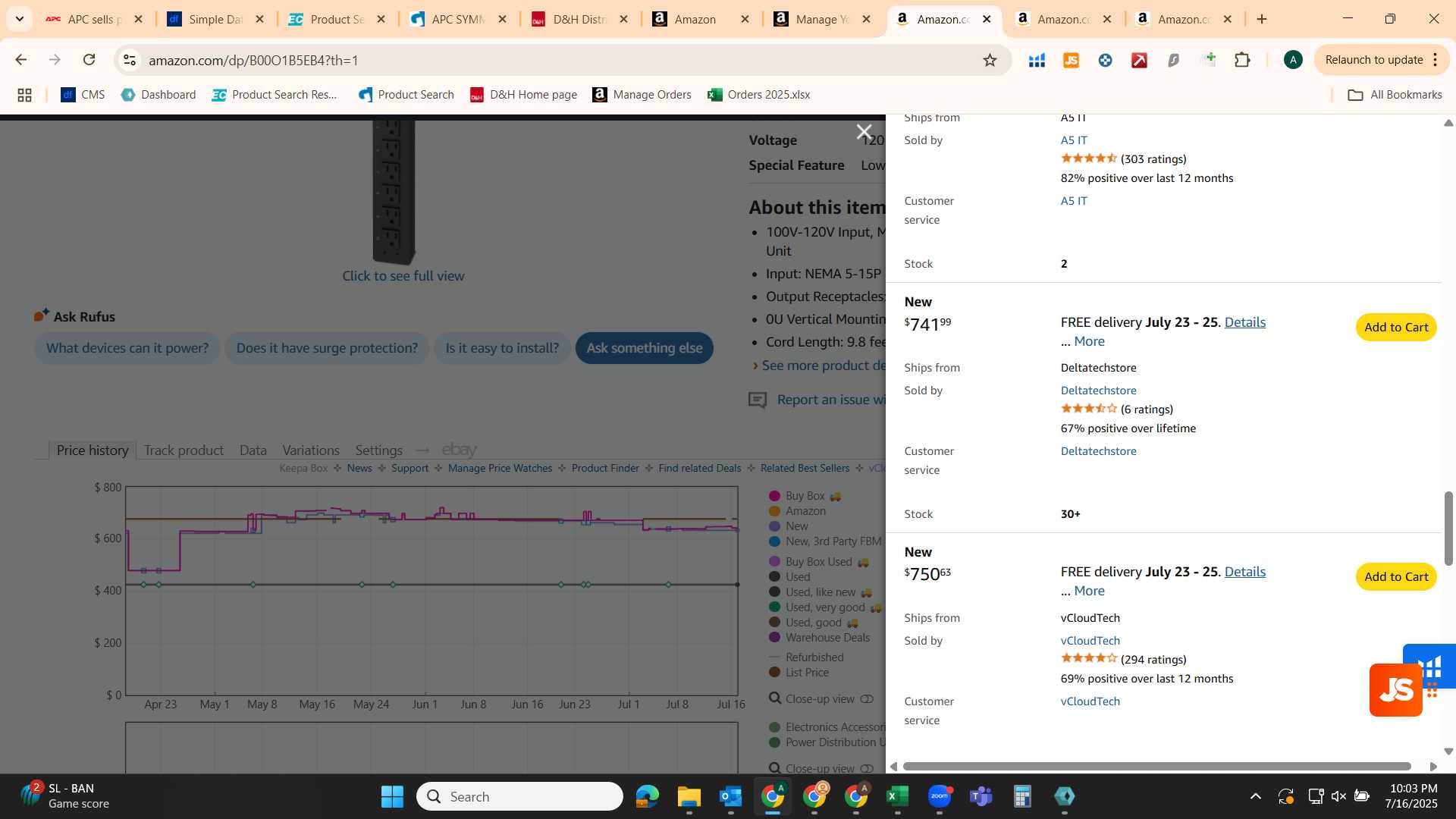Expand More delivery options for $750.63 offer
The width and height of the screenshot is (1456, 819).
[x=1089, y=591]
